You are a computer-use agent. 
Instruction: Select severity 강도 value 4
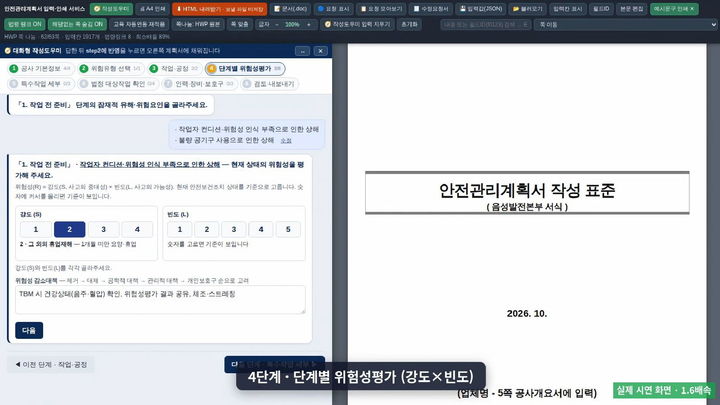pyautogui.click(x=137, y=229)
